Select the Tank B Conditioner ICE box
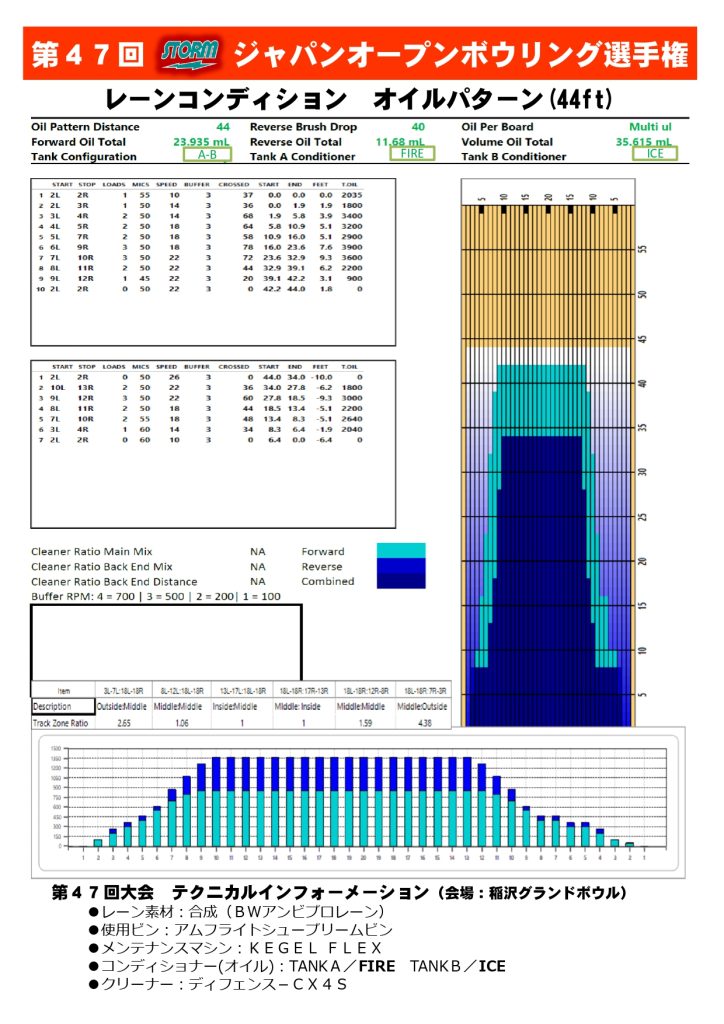Viewport: 724px width, 1024px height. click(x=654, y=154)
